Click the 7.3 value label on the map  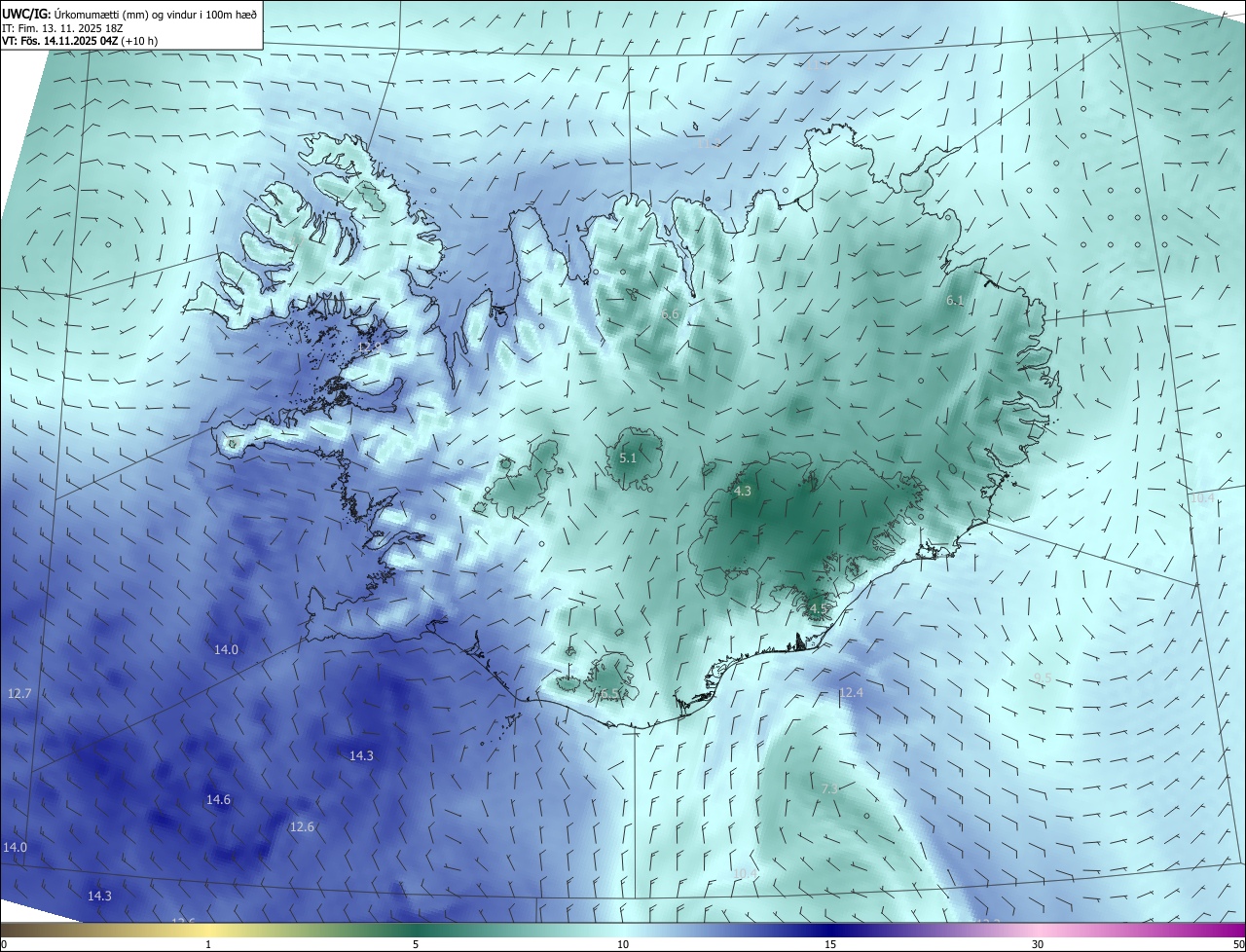tap(829, 788)
